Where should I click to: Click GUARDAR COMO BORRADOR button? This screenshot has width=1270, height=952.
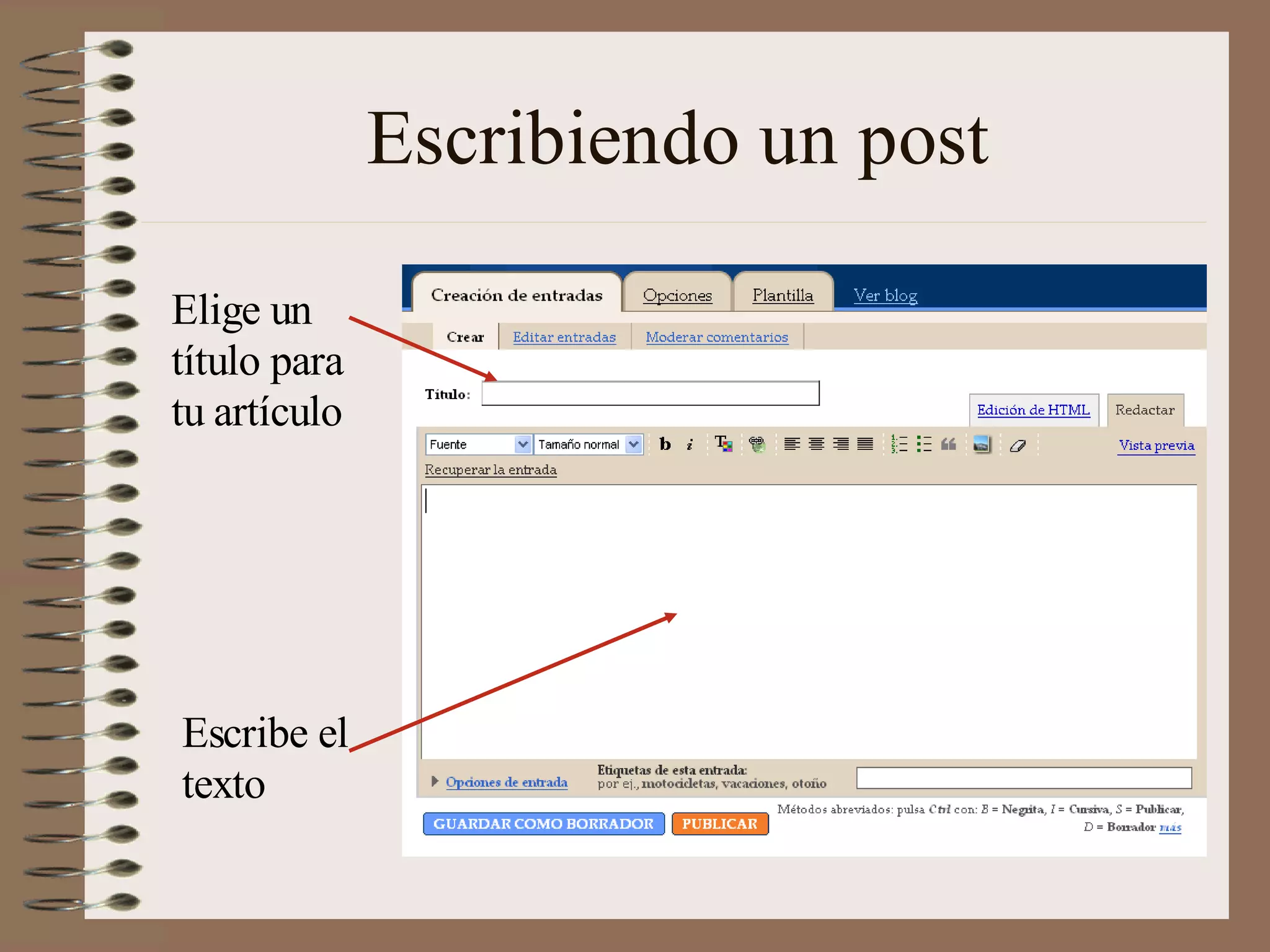click(543, 824)
